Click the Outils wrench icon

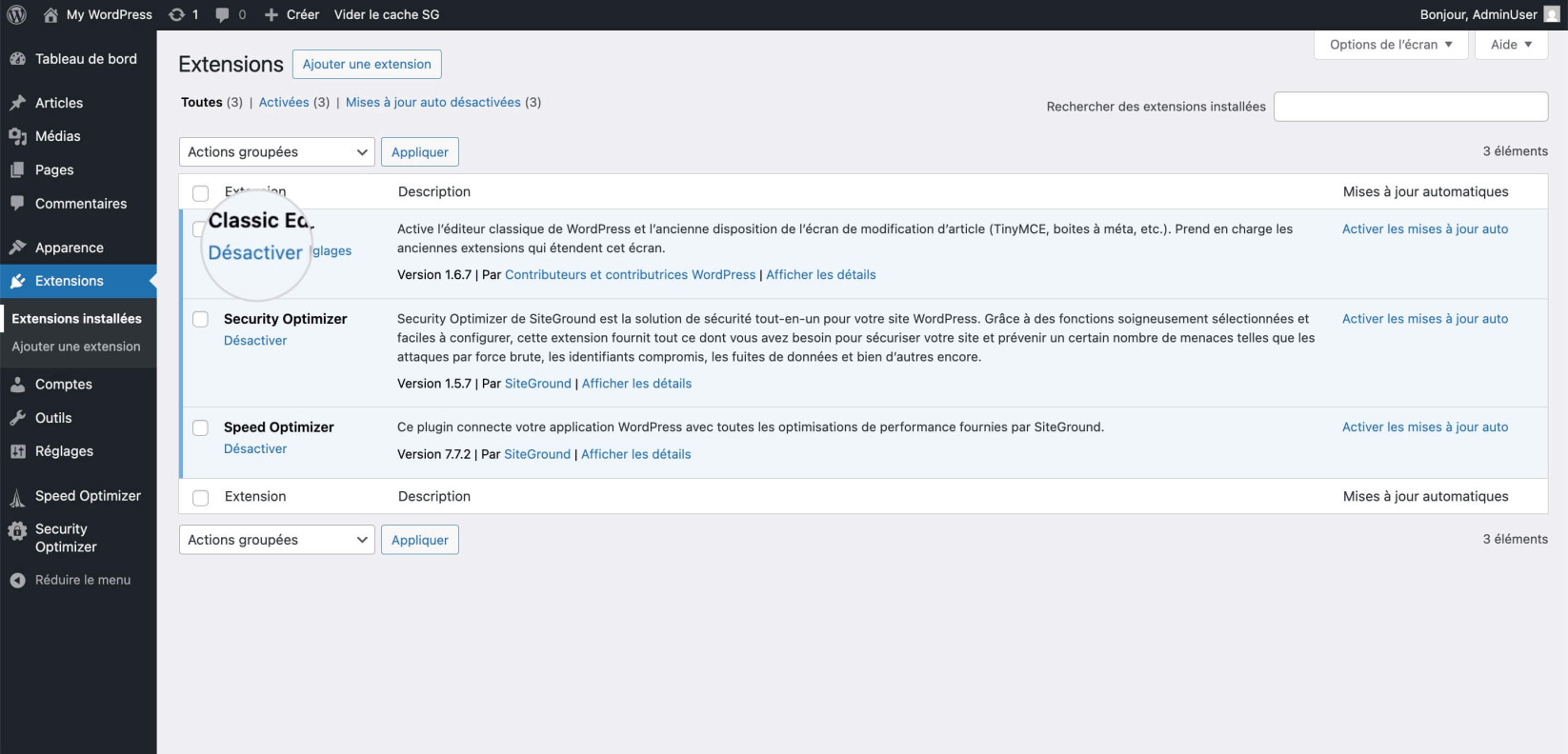[17, 418]
